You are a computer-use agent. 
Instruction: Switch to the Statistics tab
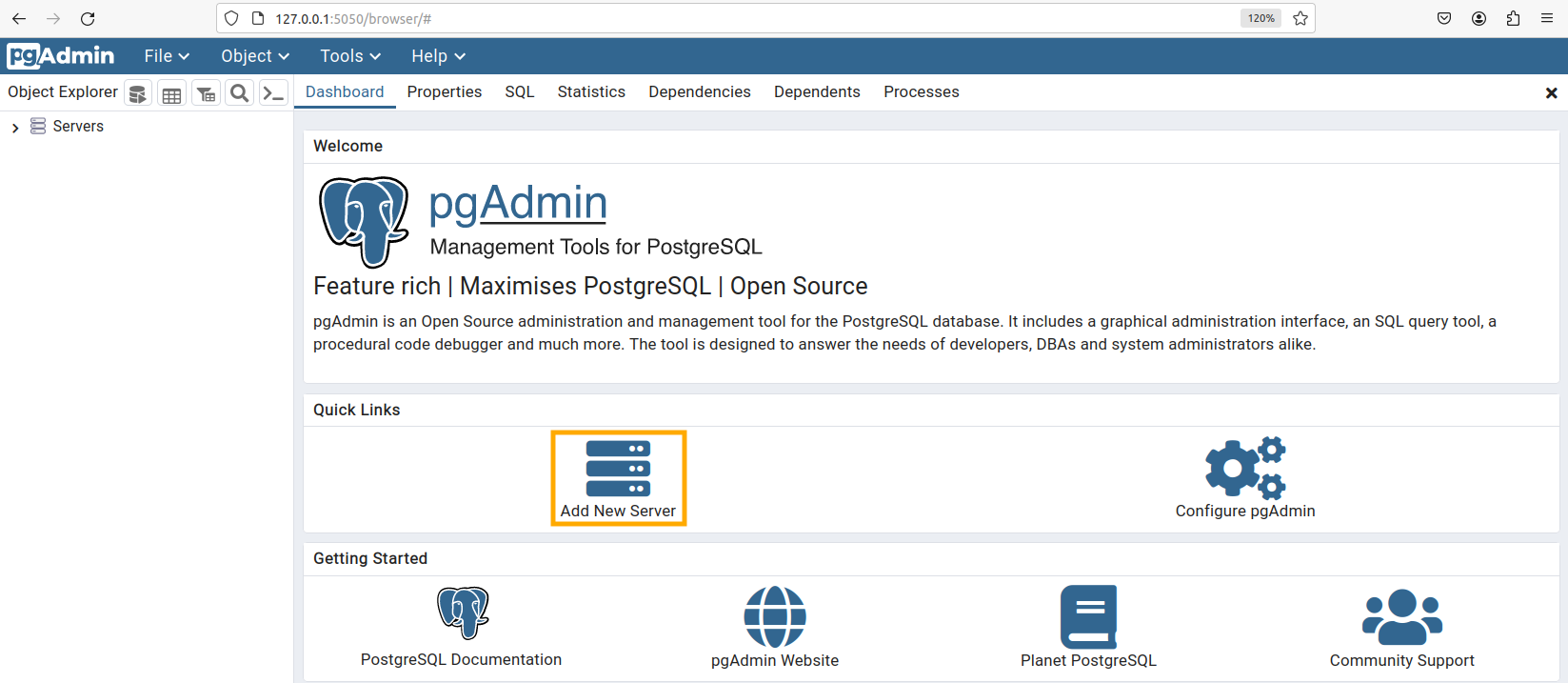591,91
